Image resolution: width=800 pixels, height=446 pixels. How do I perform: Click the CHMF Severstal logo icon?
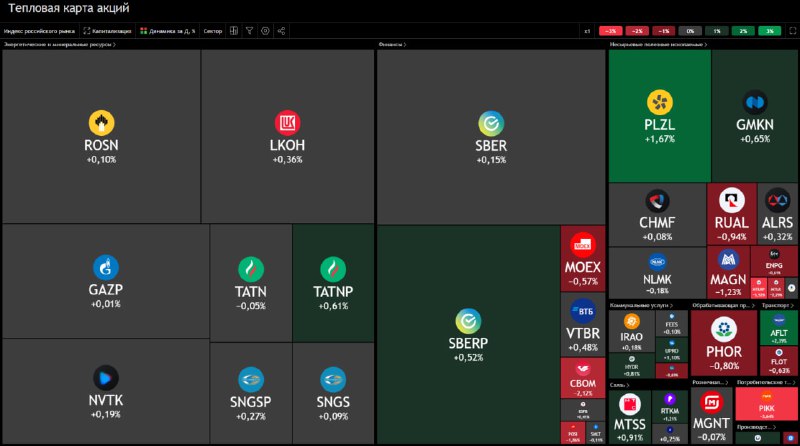pos(657,201)
